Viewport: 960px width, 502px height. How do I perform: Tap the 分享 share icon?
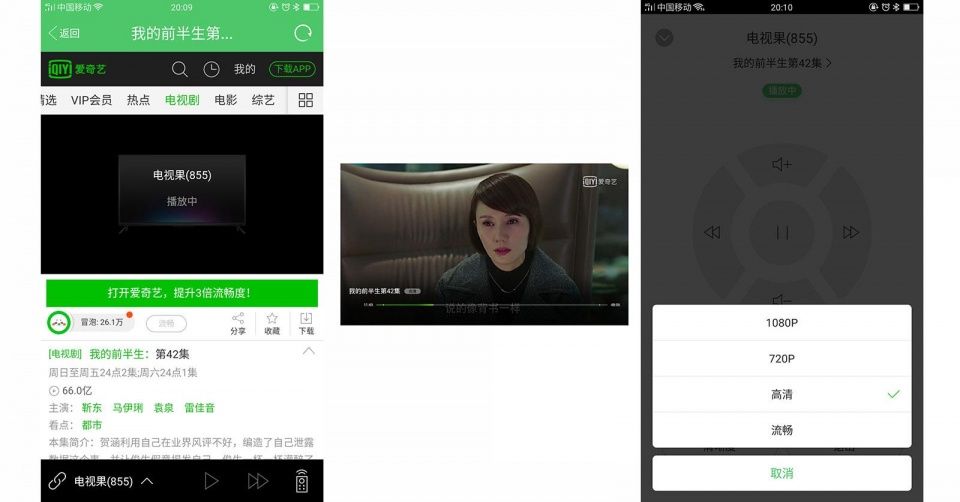point(238,324)
